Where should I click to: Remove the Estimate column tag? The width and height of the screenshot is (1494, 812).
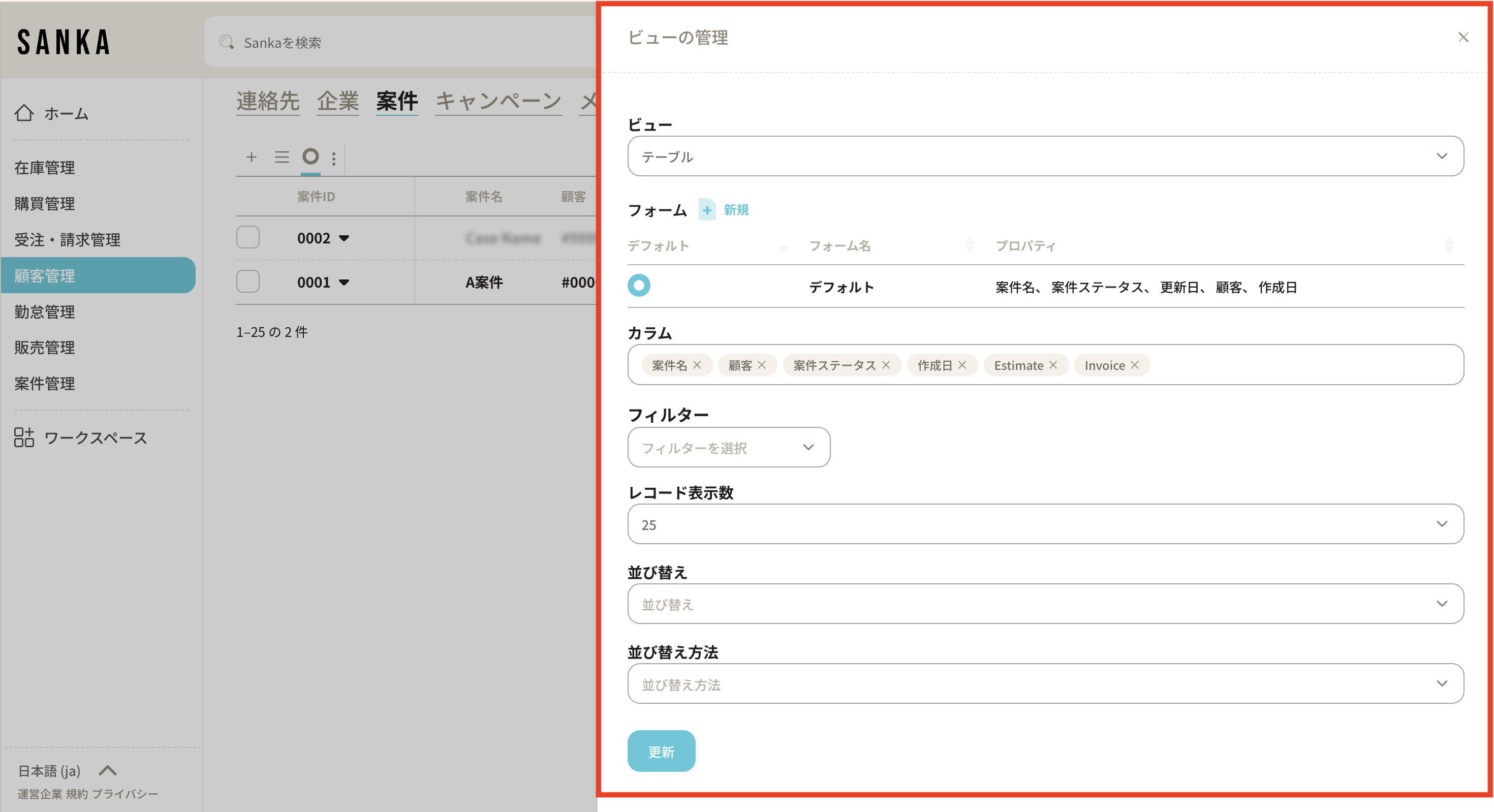tap(1053, 365)
